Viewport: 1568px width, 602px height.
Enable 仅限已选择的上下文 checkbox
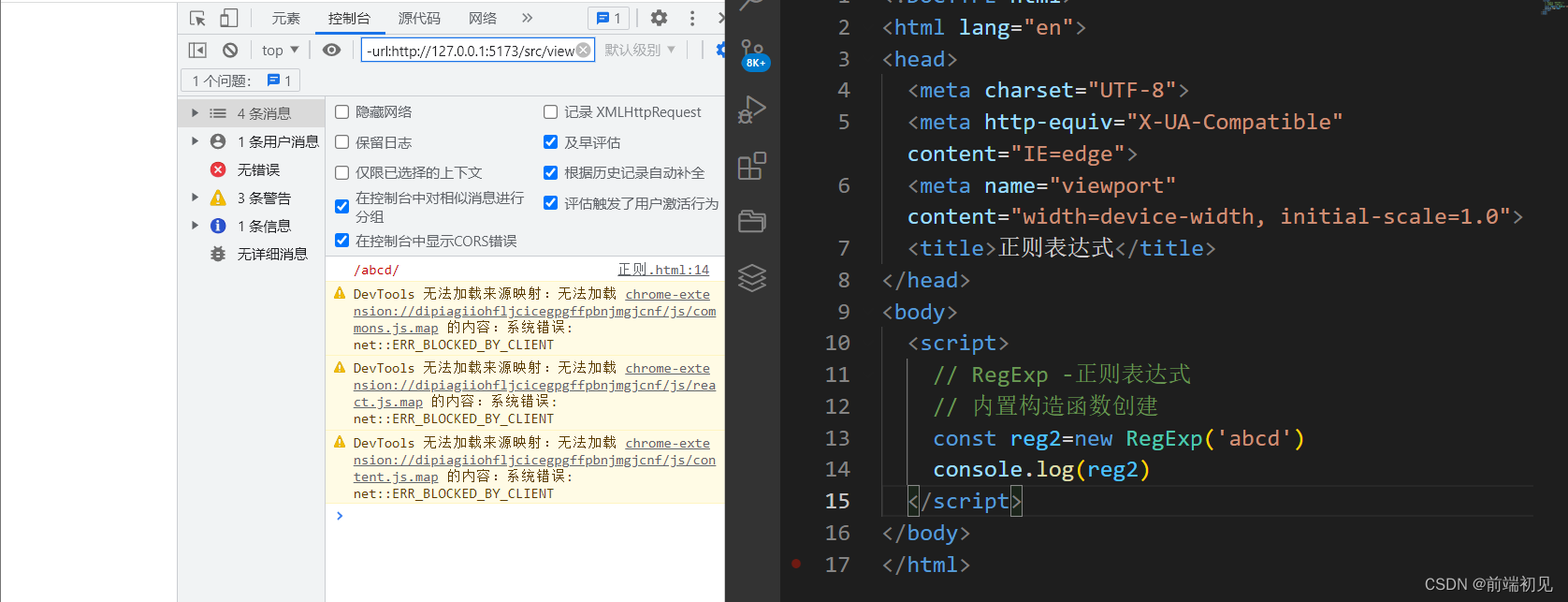coord(342,172)
